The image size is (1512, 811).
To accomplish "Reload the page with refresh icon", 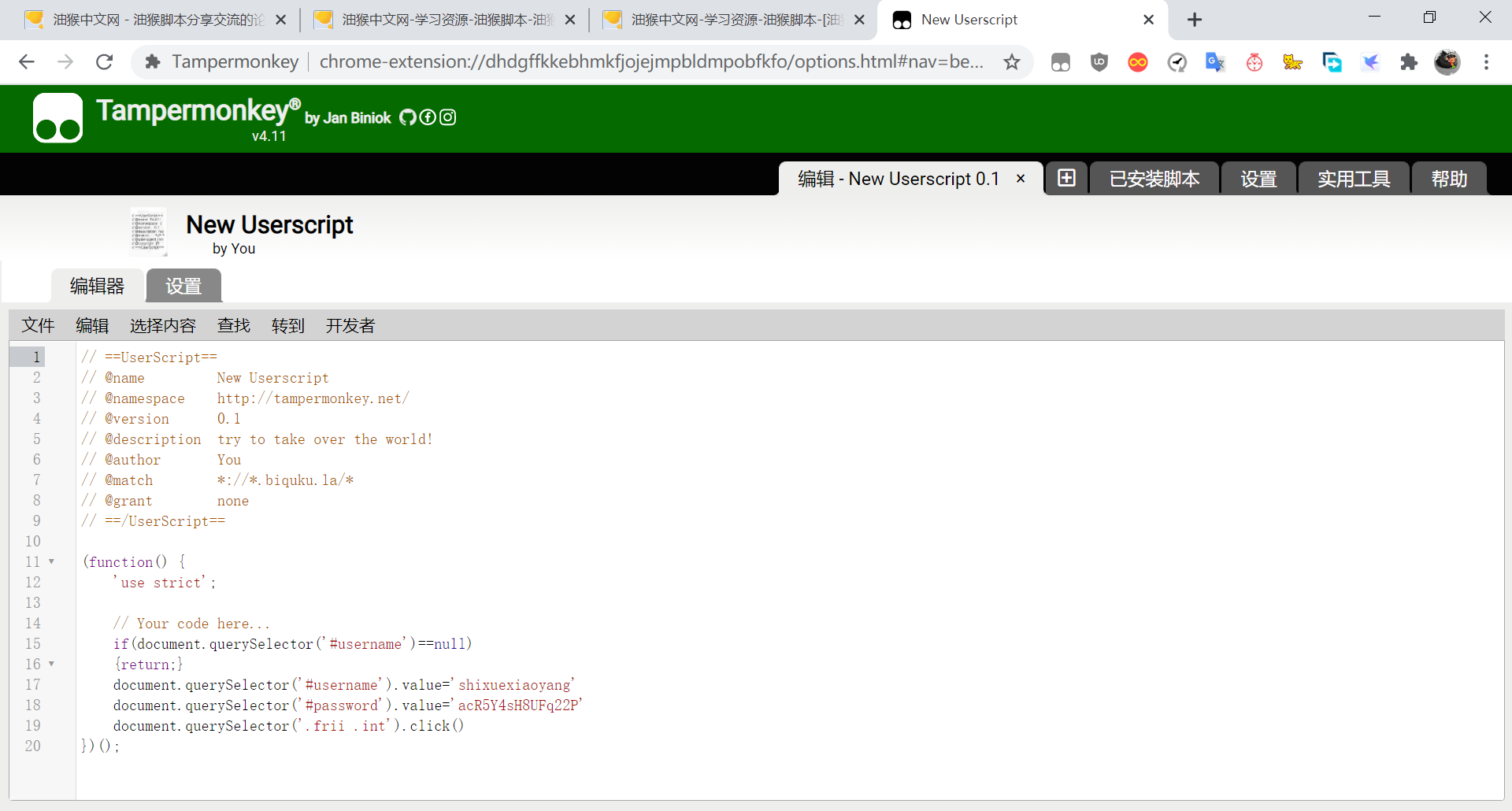I will point(104,61).
